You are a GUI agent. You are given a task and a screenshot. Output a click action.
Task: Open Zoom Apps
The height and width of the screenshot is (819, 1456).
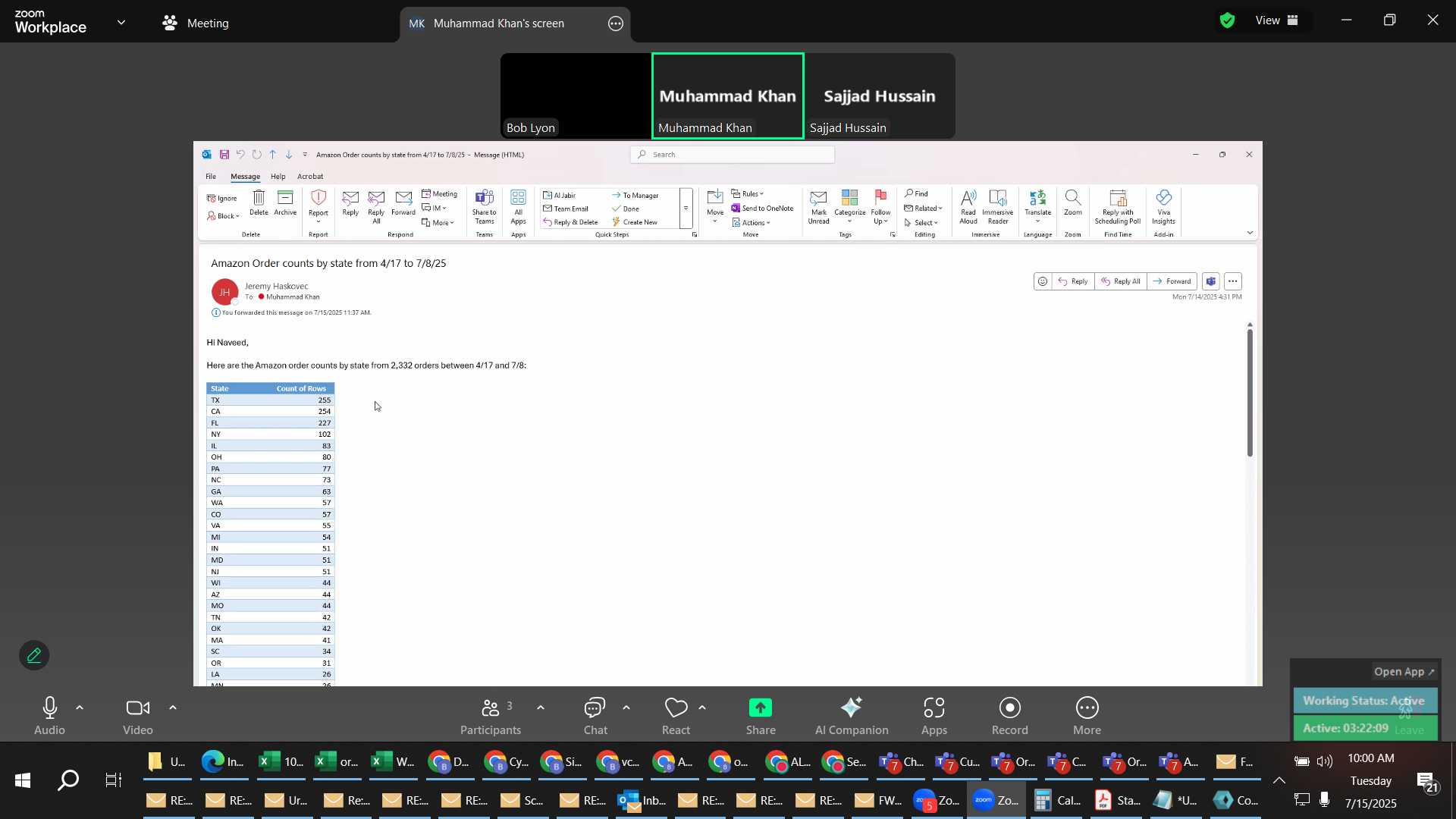pyautogui.click(x=934, y=716)
